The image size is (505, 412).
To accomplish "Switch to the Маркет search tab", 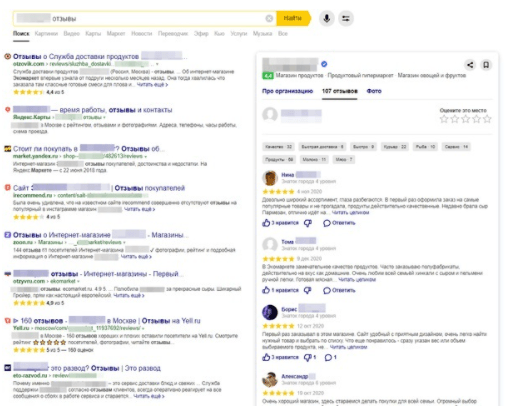I will [116, 34].
